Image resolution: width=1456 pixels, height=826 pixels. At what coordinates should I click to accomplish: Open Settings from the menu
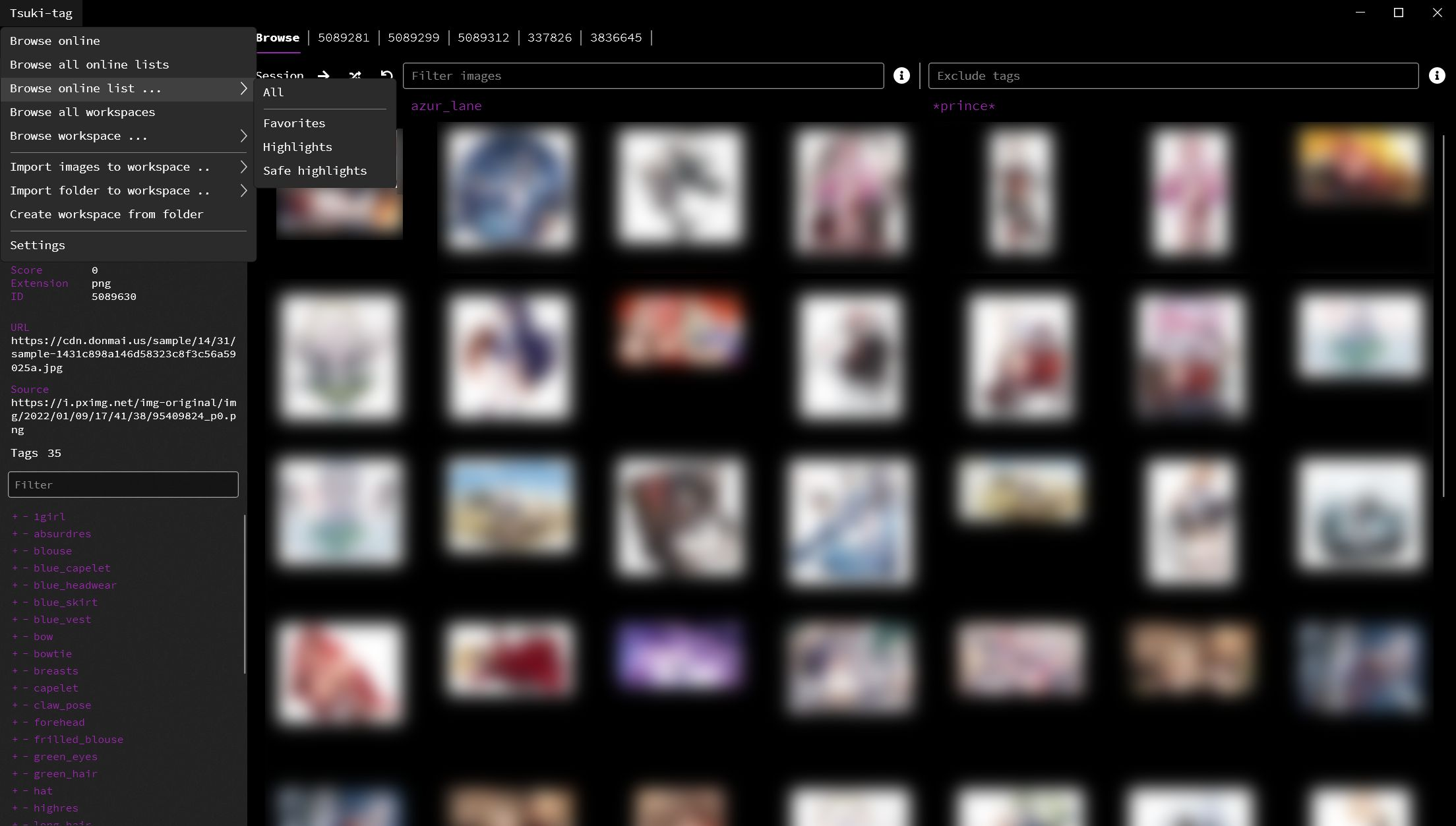tap(129, 245)
